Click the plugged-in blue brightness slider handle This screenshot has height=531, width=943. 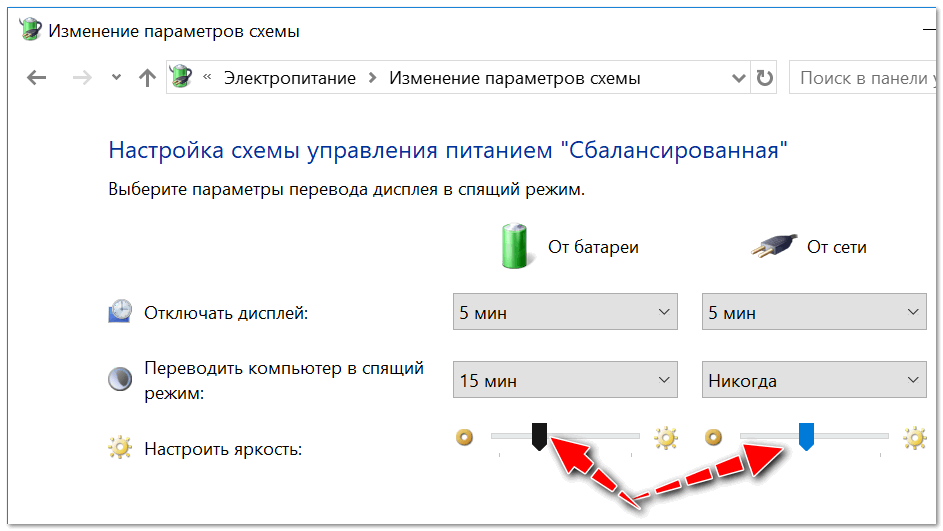click(807, 435)
